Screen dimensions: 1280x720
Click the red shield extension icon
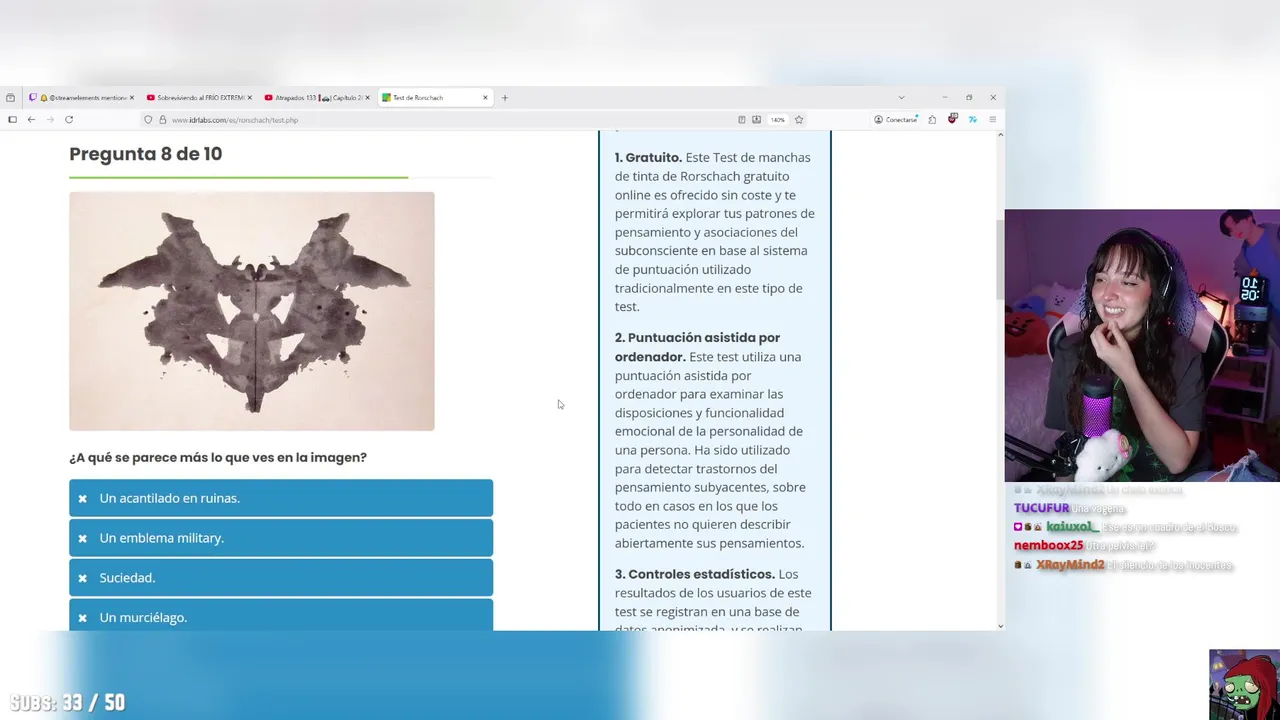[x=952, y=119]
